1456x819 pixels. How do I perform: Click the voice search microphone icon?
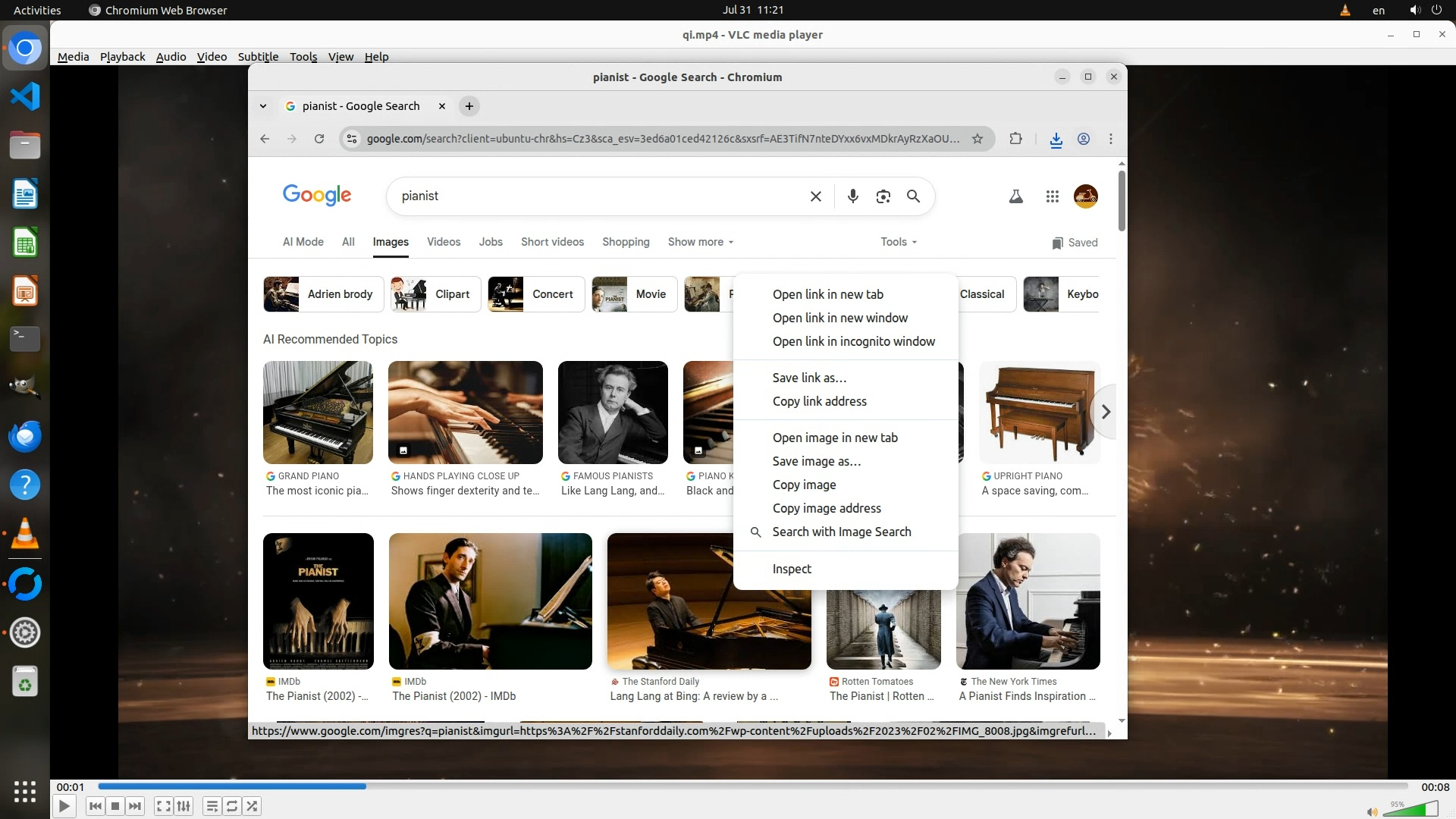pos(853,196)
